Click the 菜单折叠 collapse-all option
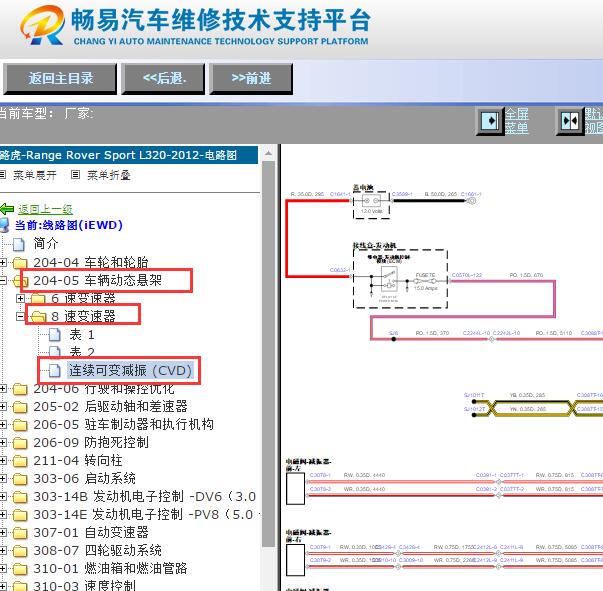The width and height of the screenshot is (603, 591). pos(109,175)
